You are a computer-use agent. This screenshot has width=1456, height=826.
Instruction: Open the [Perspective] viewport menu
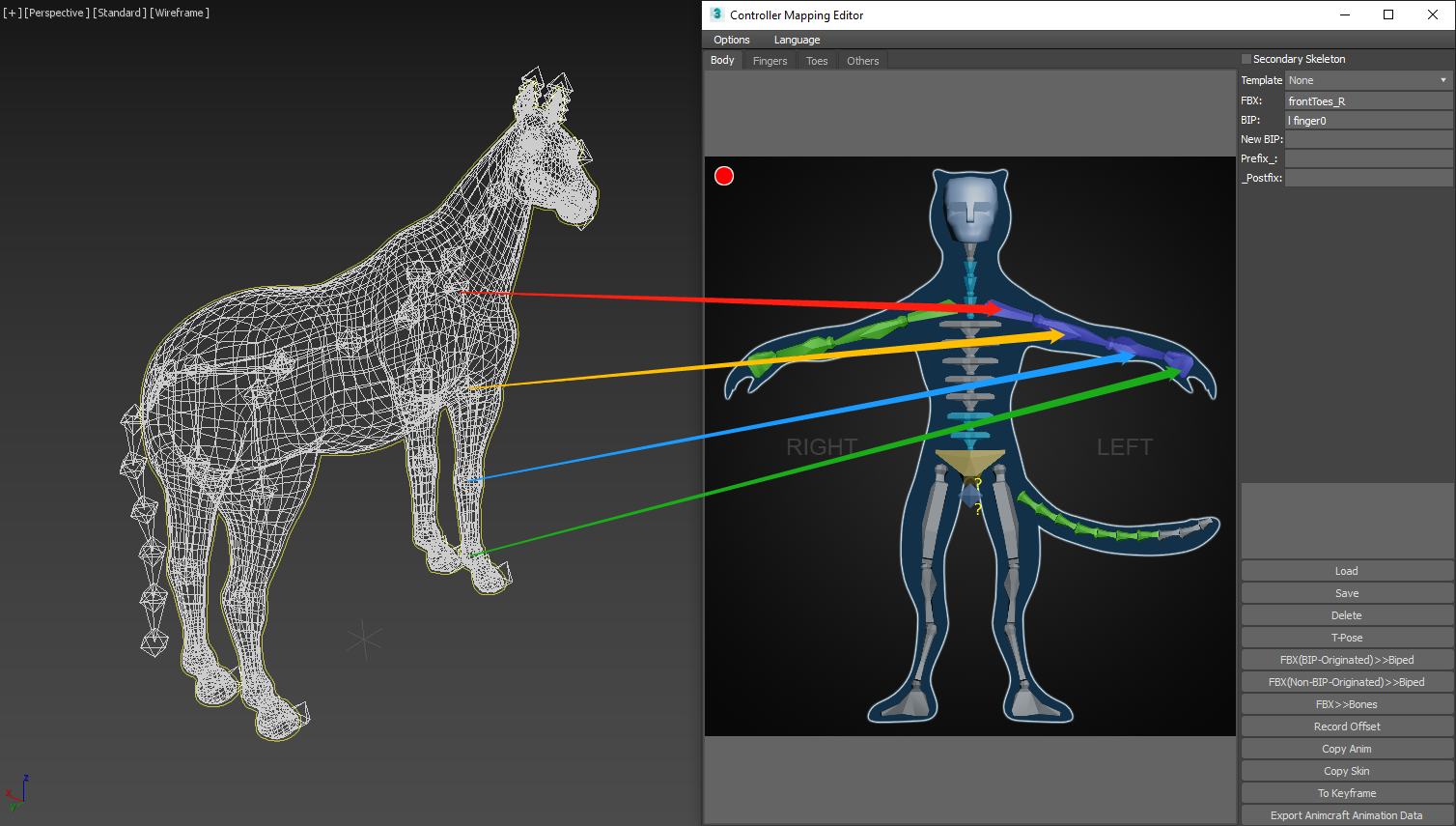(57, 13)
